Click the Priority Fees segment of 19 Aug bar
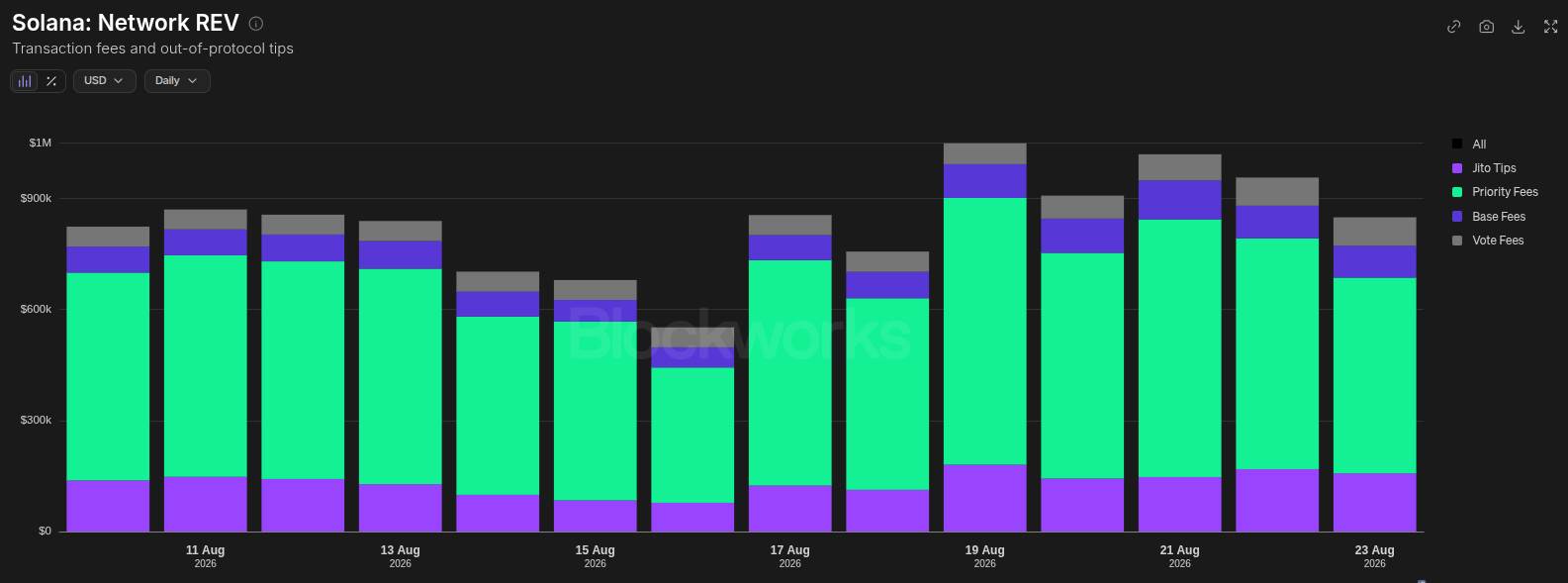Screen dimensions: 1568x583 tap(984, 332)
